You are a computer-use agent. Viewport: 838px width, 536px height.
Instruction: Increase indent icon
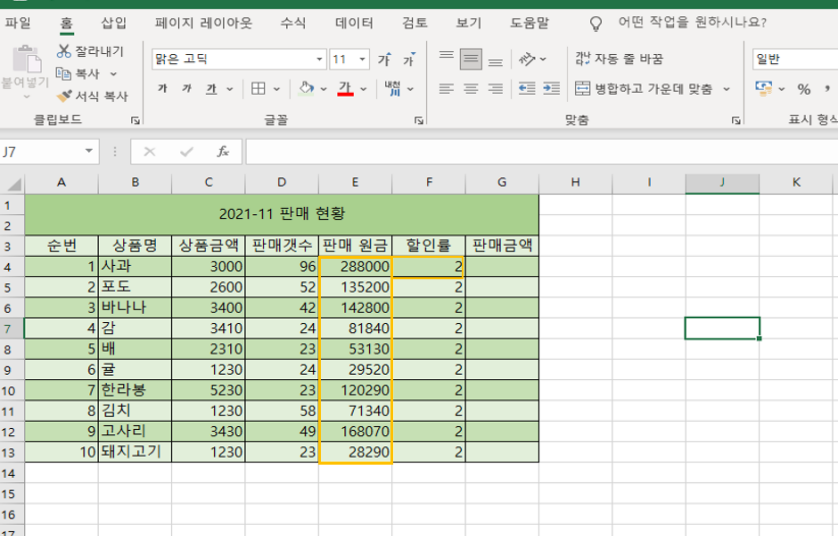coord(551,89)
